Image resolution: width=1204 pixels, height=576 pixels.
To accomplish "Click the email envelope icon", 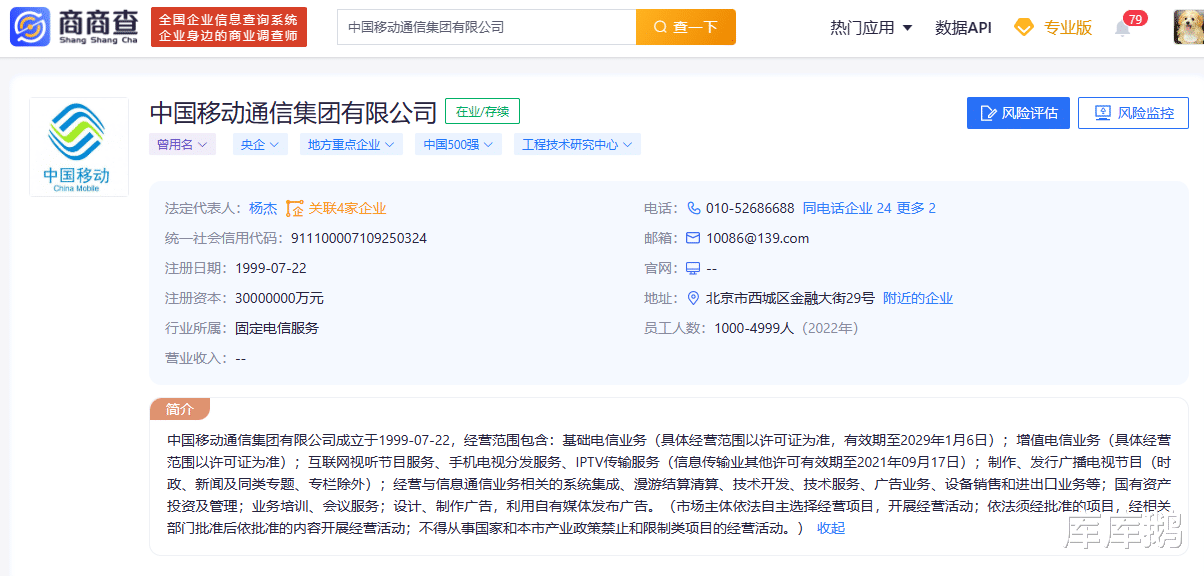I will click(x=693, y=239).
